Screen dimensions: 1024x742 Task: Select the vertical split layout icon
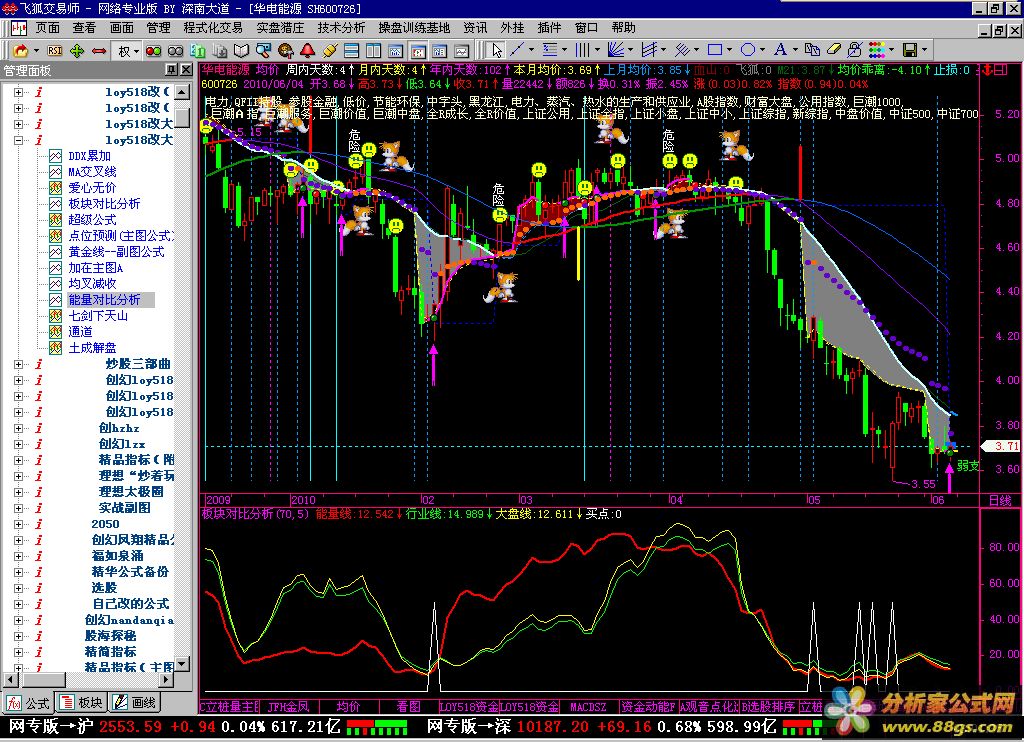coord(374,50)
